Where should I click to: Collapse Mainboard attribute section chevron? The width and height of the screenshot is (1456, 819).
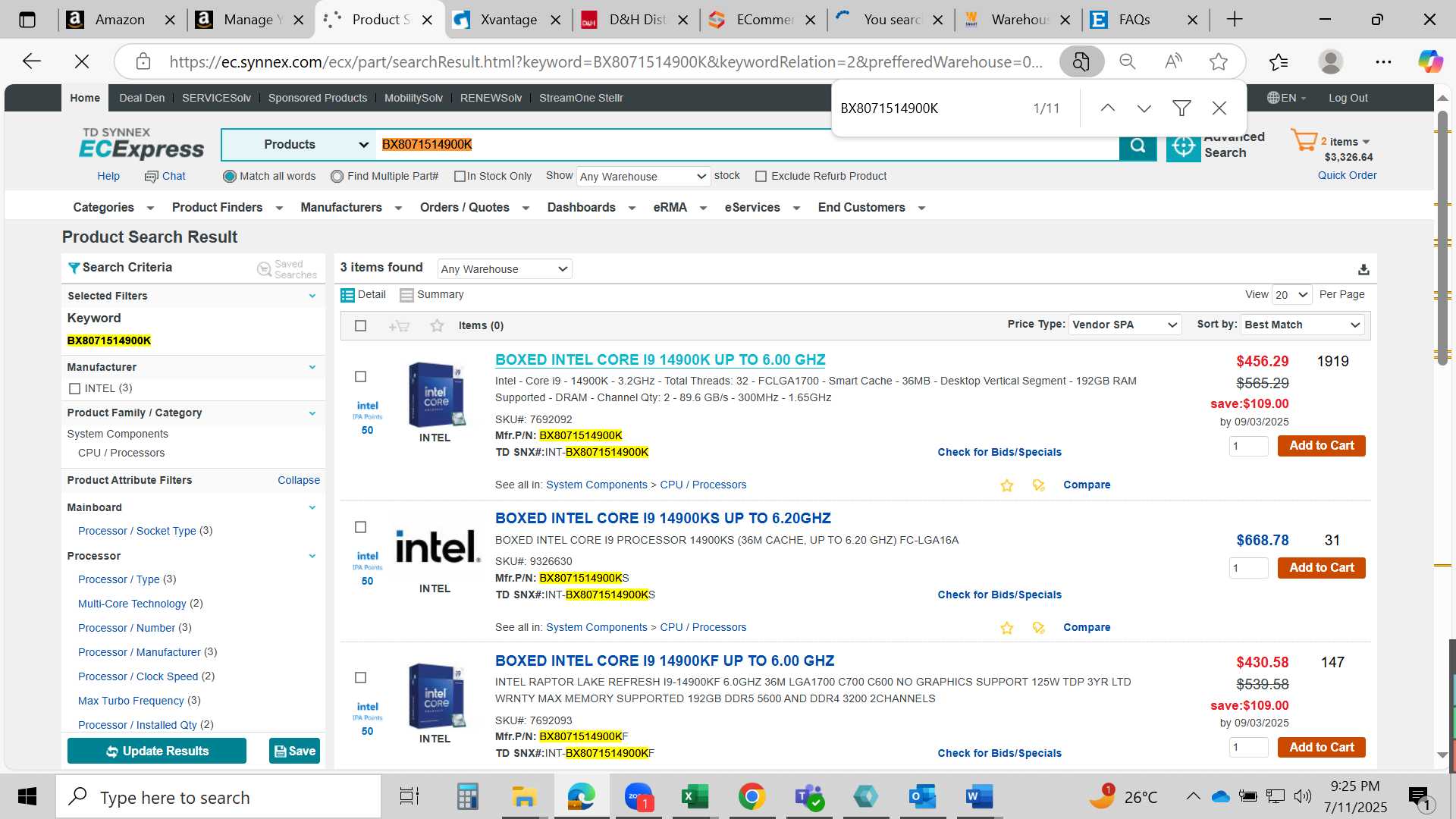[x=312, y=508]
